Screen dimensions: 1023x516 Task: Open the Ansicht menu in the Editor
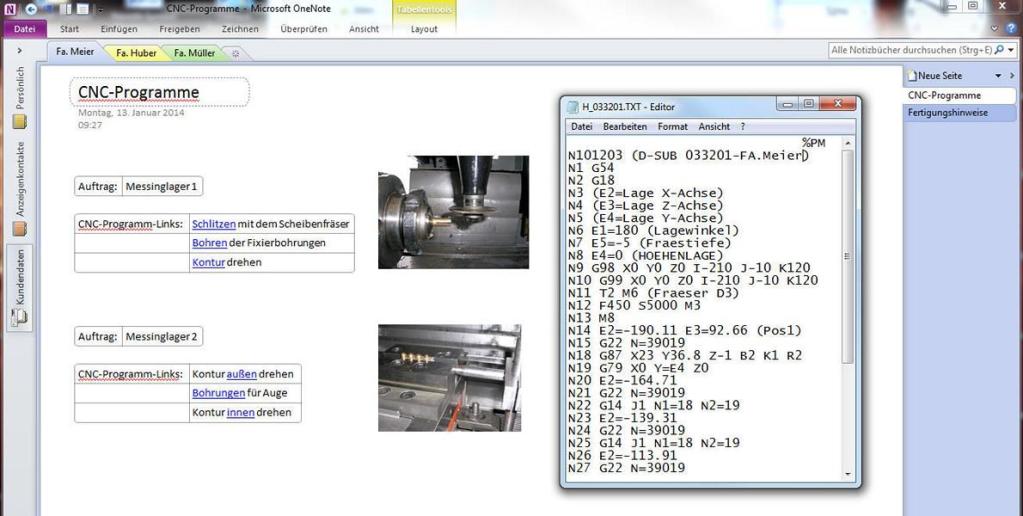point(714,127)
